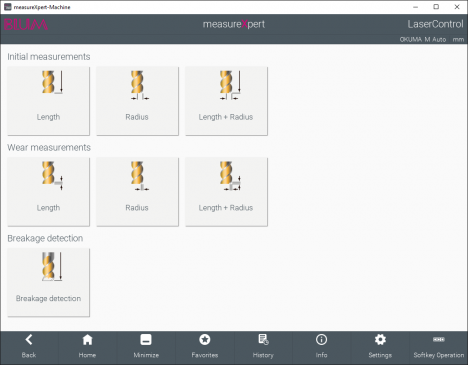Open the History log

tap(263, 347)
